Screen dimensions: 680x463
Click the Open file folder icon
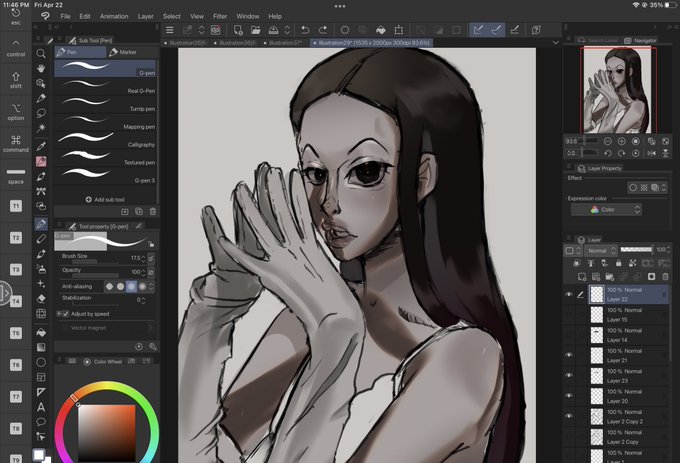[256, 30]
